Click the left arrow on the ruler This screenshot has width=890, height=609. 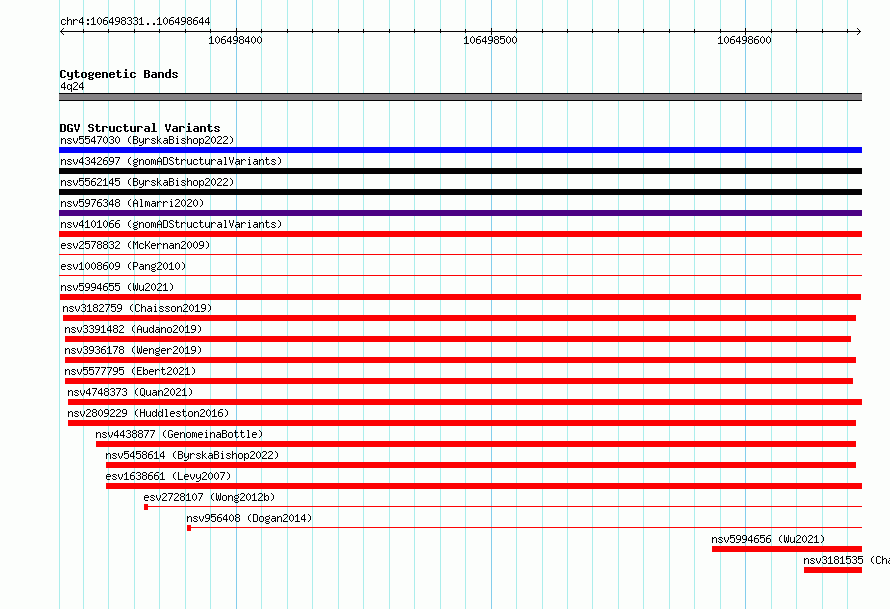coord(62,31)
